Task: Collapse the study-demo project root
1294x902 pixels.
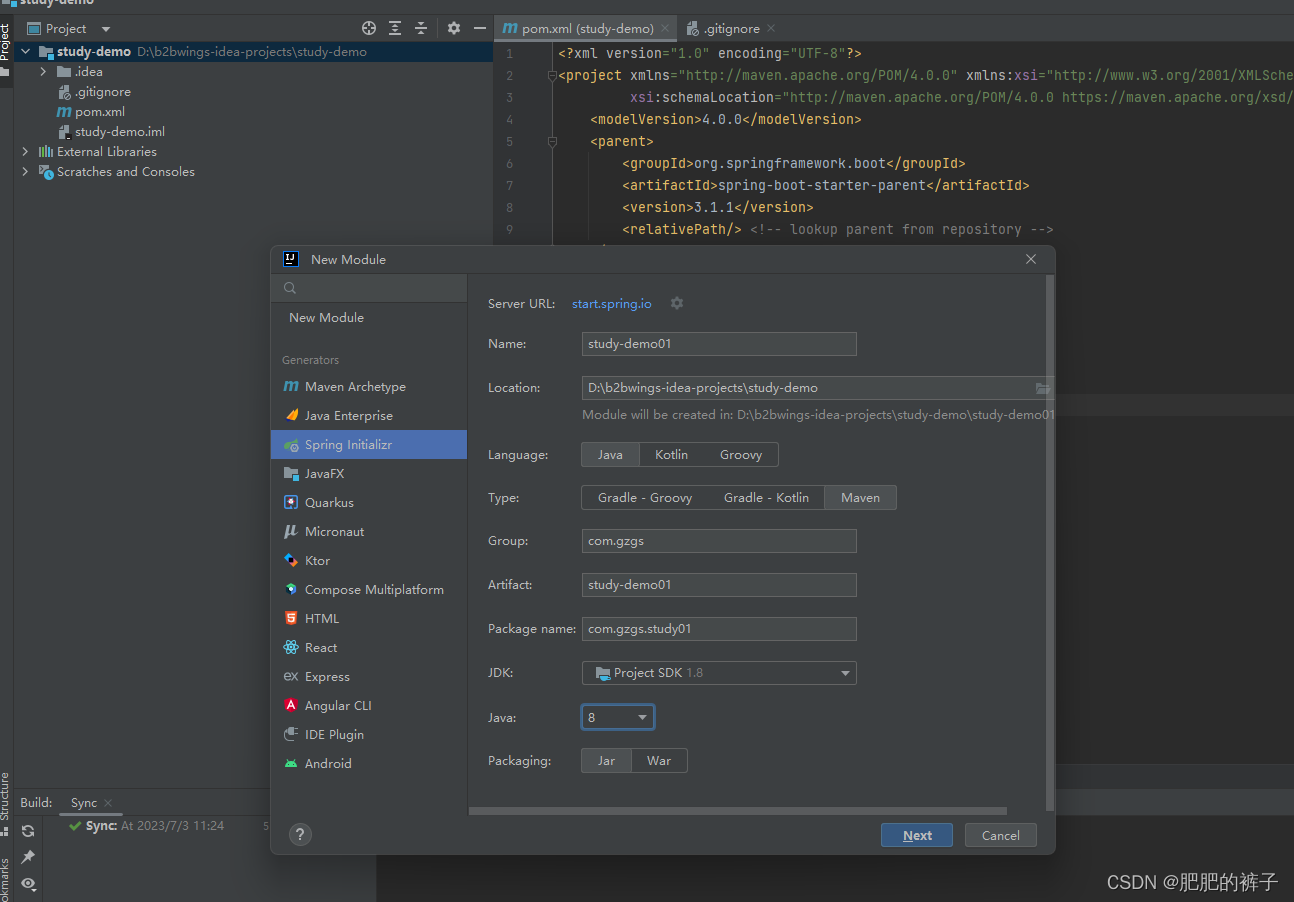Action: tap(25, 52)
